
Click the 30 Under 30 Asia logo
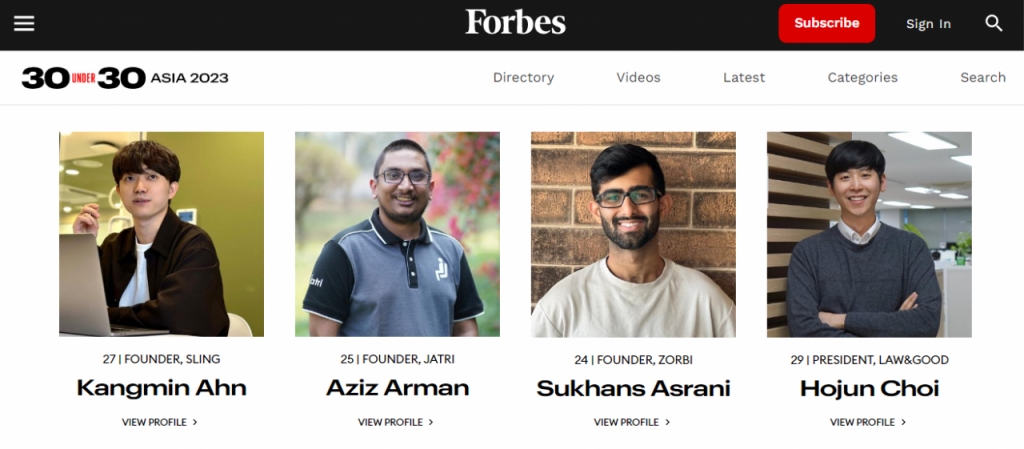(125, 78)
